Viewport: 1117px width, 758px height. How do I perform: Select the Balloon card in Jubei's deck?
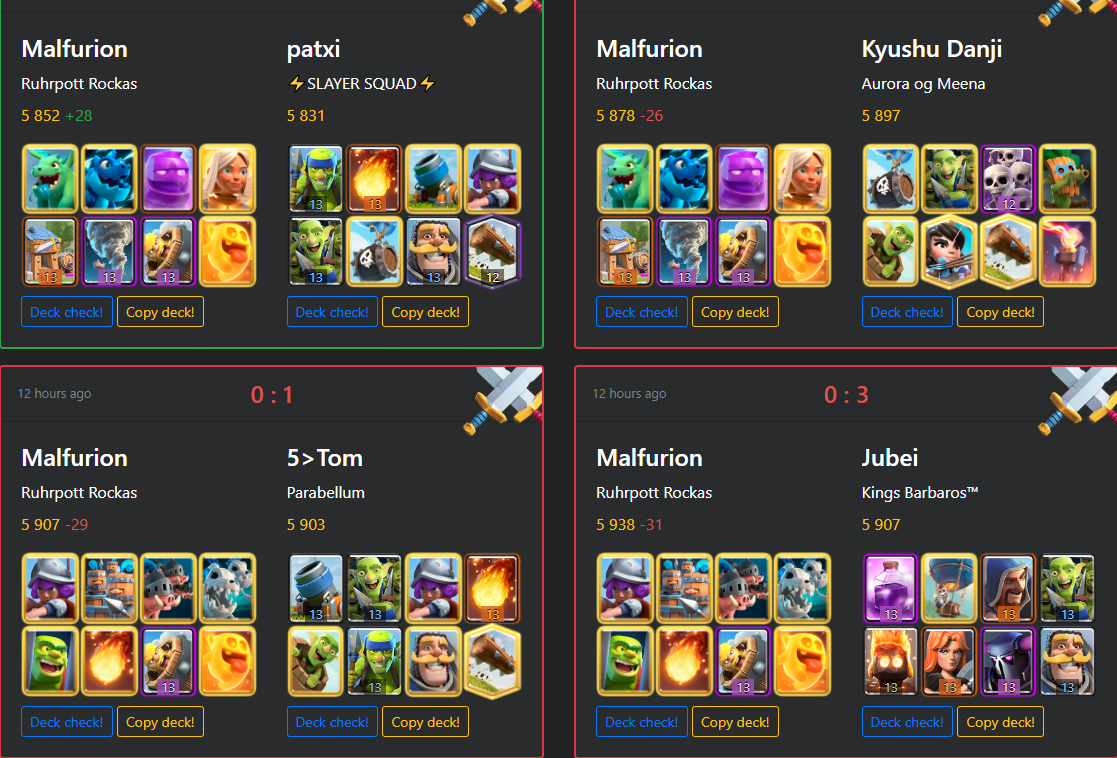[949, 588]
